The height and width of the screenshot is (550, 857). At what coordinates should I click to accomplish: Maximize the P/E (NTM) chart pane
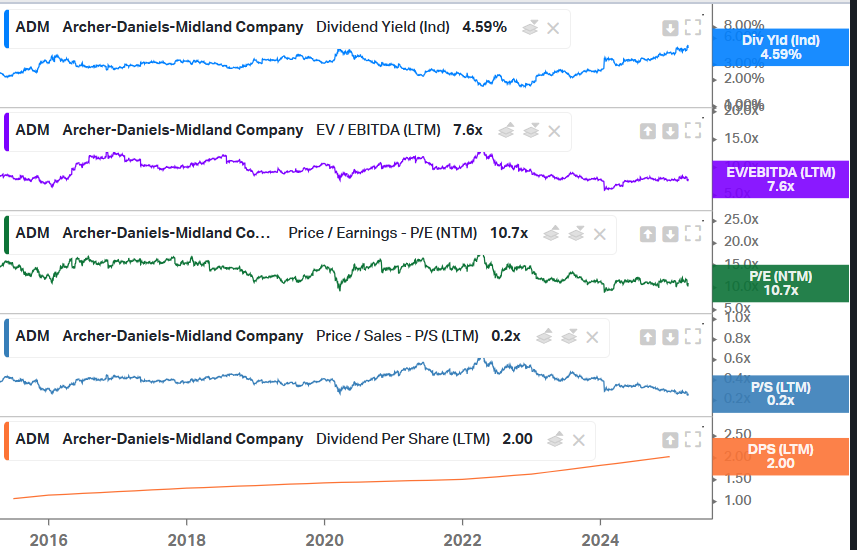coord(693,234)
